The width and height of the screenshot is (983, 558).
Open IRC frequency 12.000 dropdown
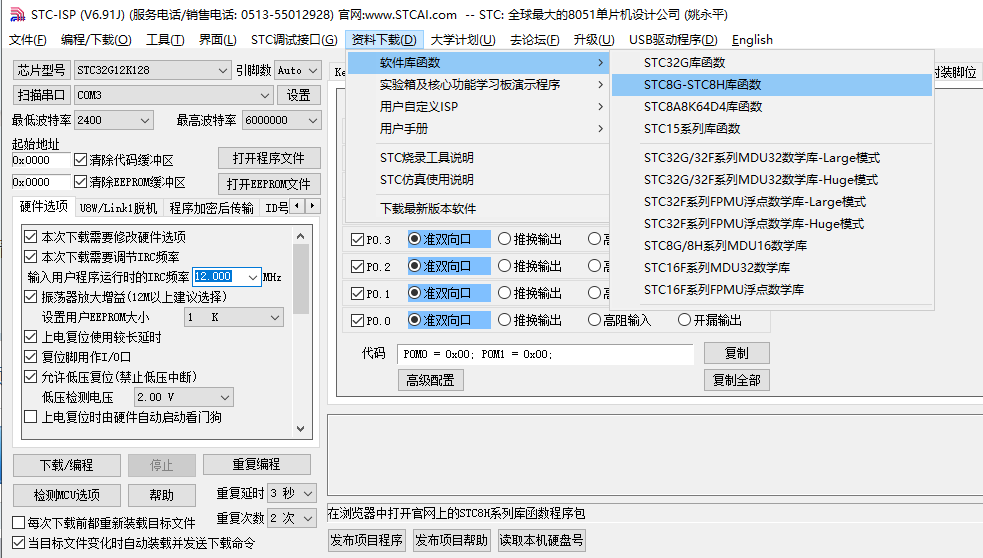pyautogui.click(x=253, y=276)
